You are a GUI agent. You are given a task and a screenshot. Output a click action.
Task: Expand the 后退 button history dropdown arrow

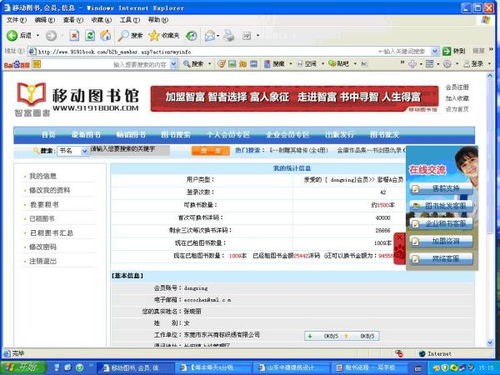click(x=38, y=35)
